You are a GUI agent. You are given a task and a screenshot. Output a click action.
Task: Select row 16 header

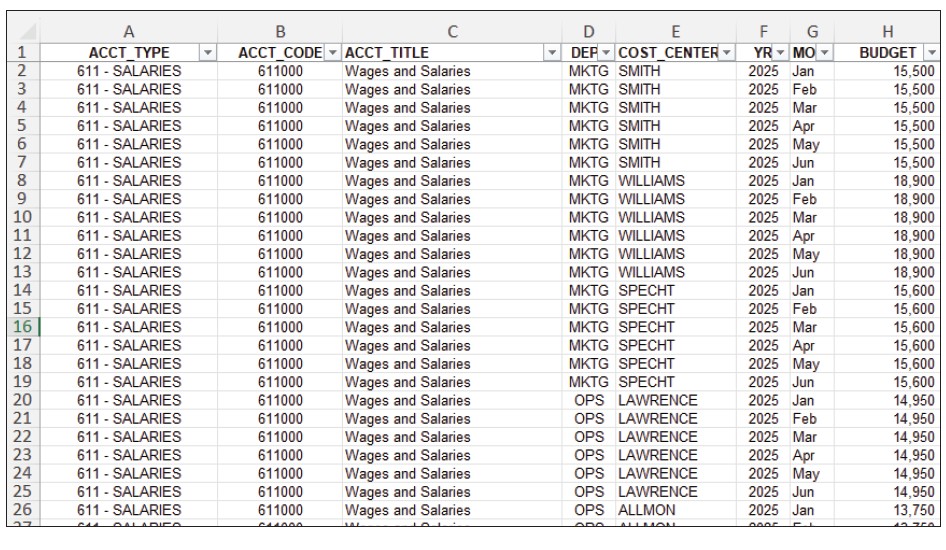[x=22, y=327]
